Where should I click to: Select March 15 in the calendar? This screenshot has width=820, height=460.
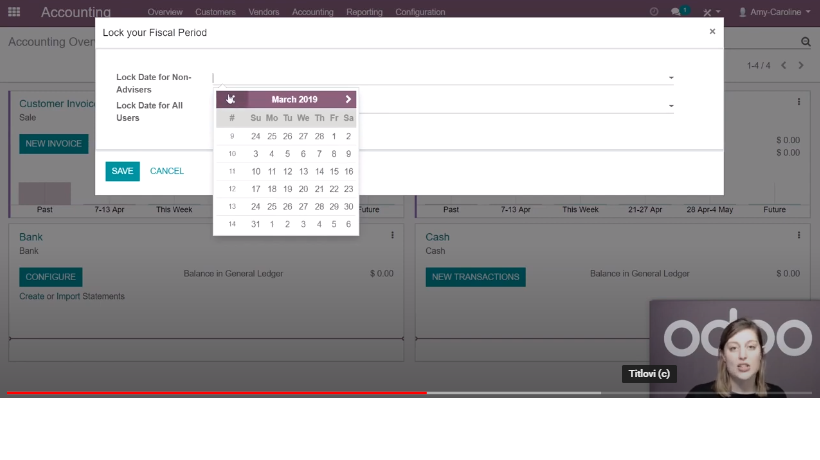point(334,171)
